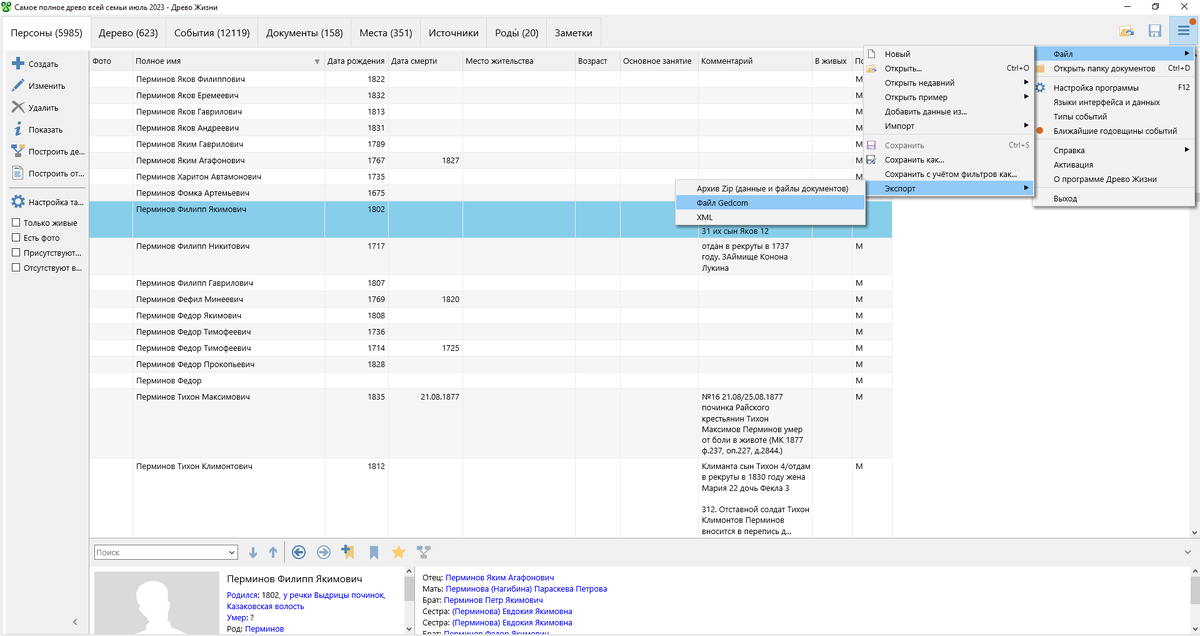Go back with the left circle arrow
This screenshot has width=1200, height=636.
298,552
